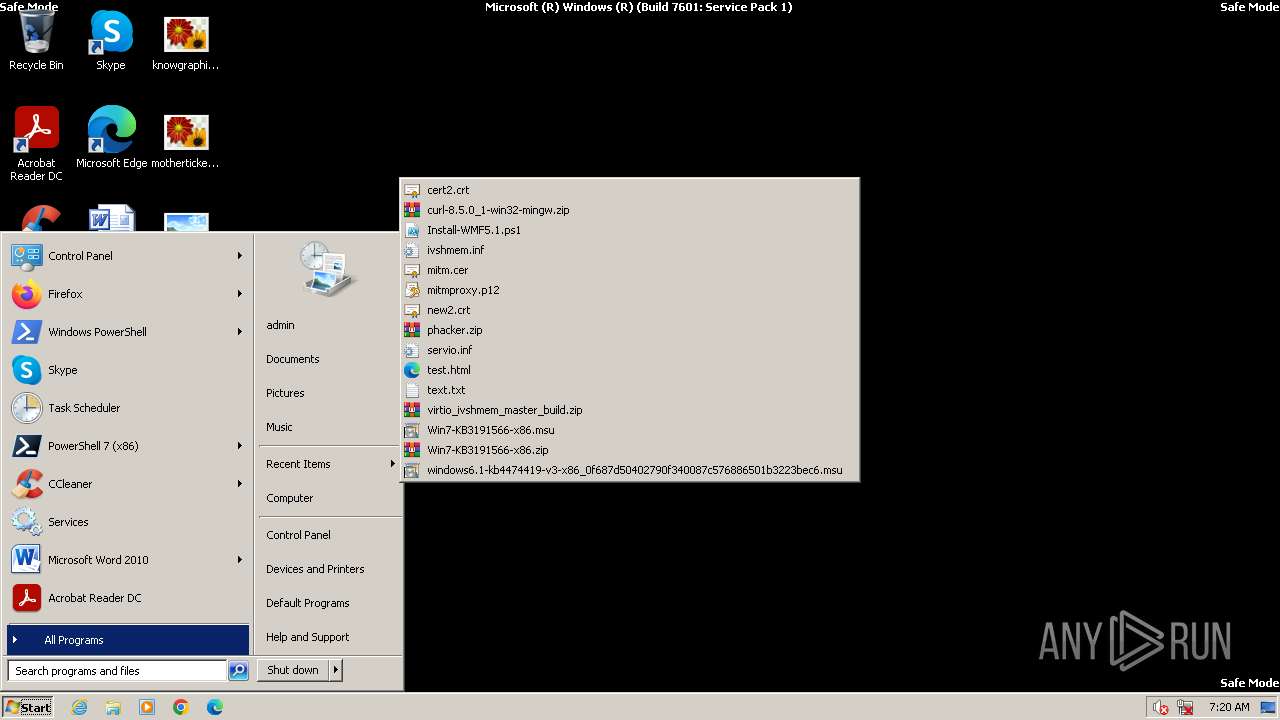Click Control Panel icon in pinned programs

coord(27,256)
